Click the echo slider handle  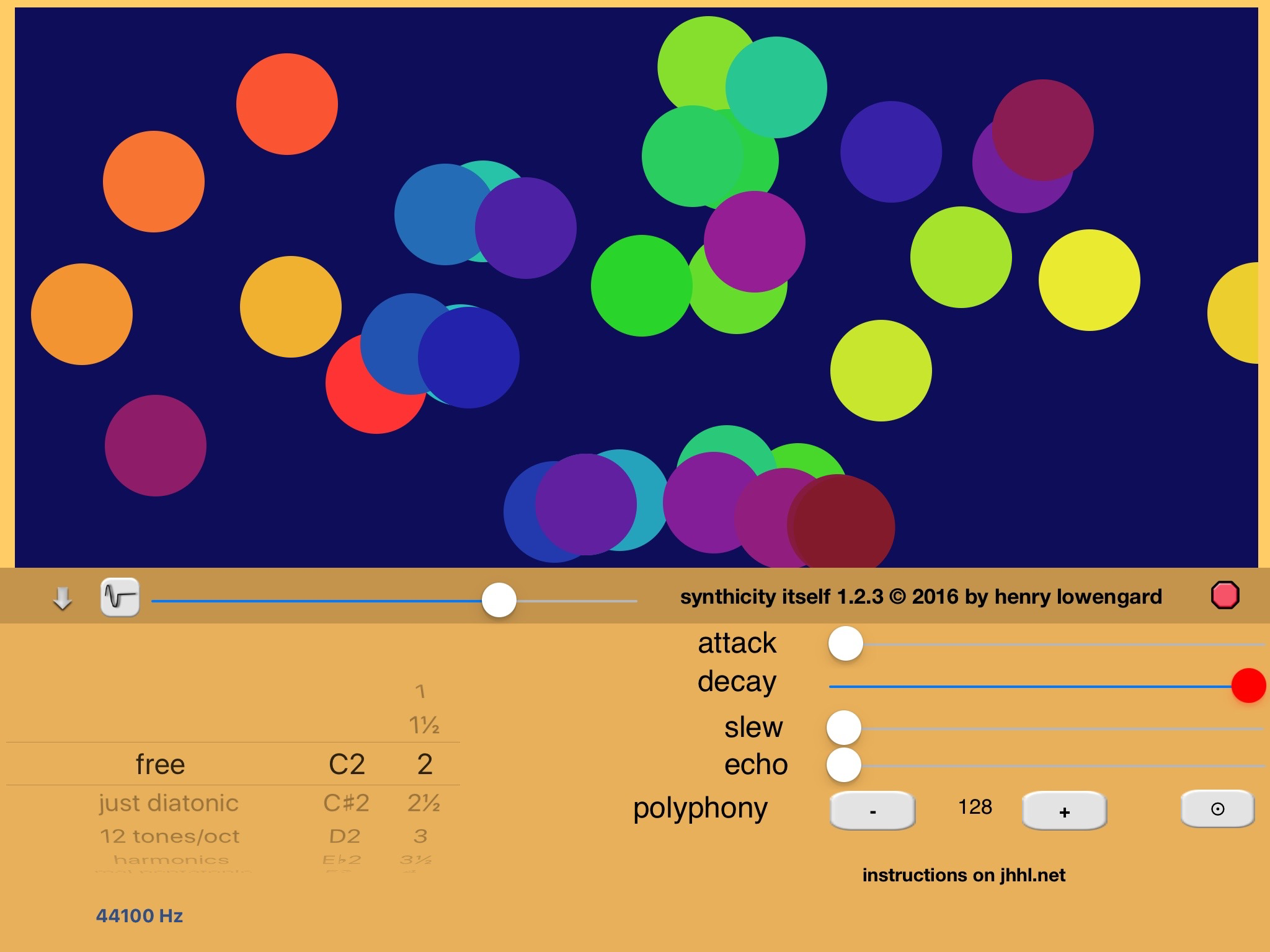tap(844, 765)
